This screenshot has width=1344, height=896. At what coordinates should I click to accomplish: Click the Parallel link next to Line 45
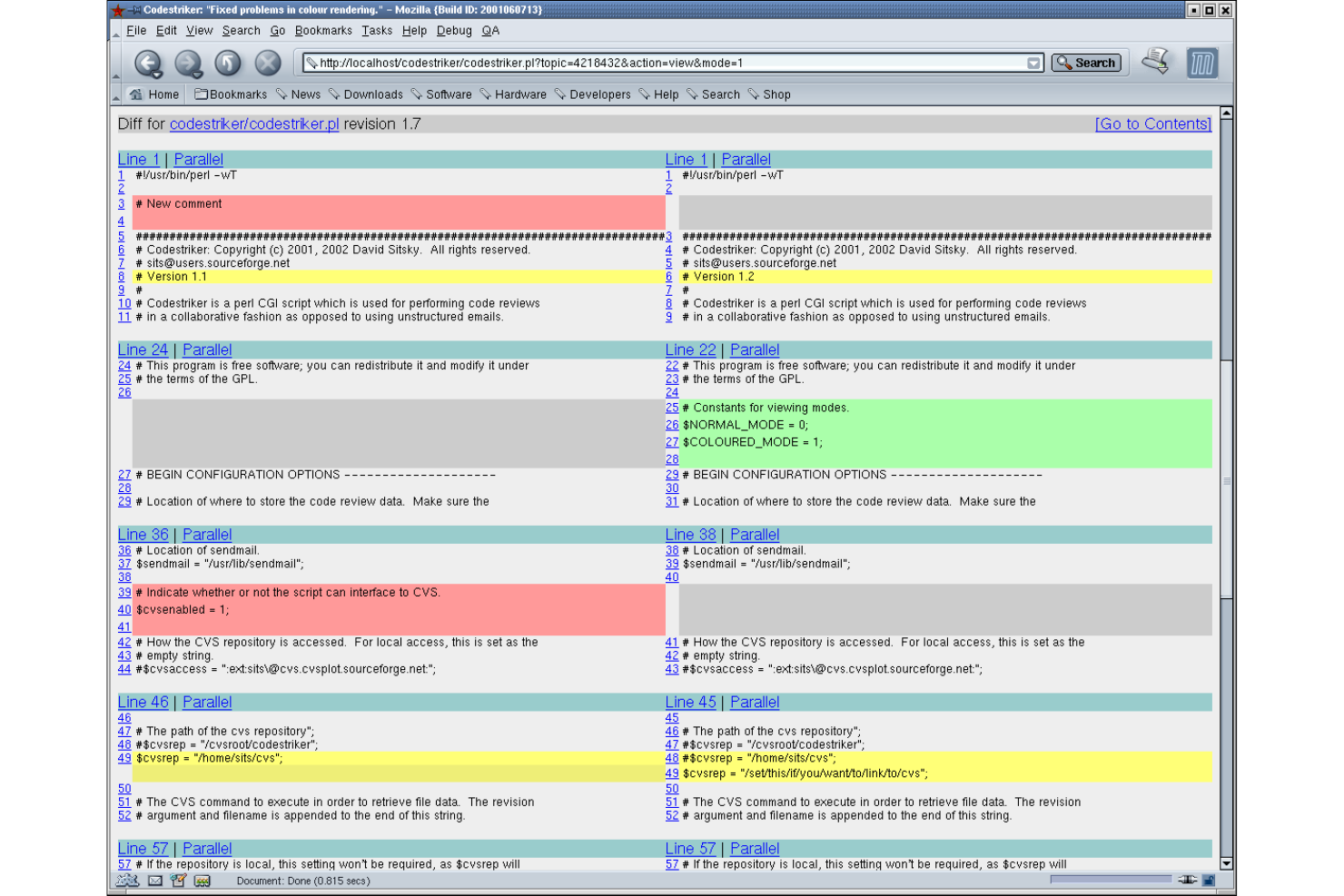(x=755, y=702)
